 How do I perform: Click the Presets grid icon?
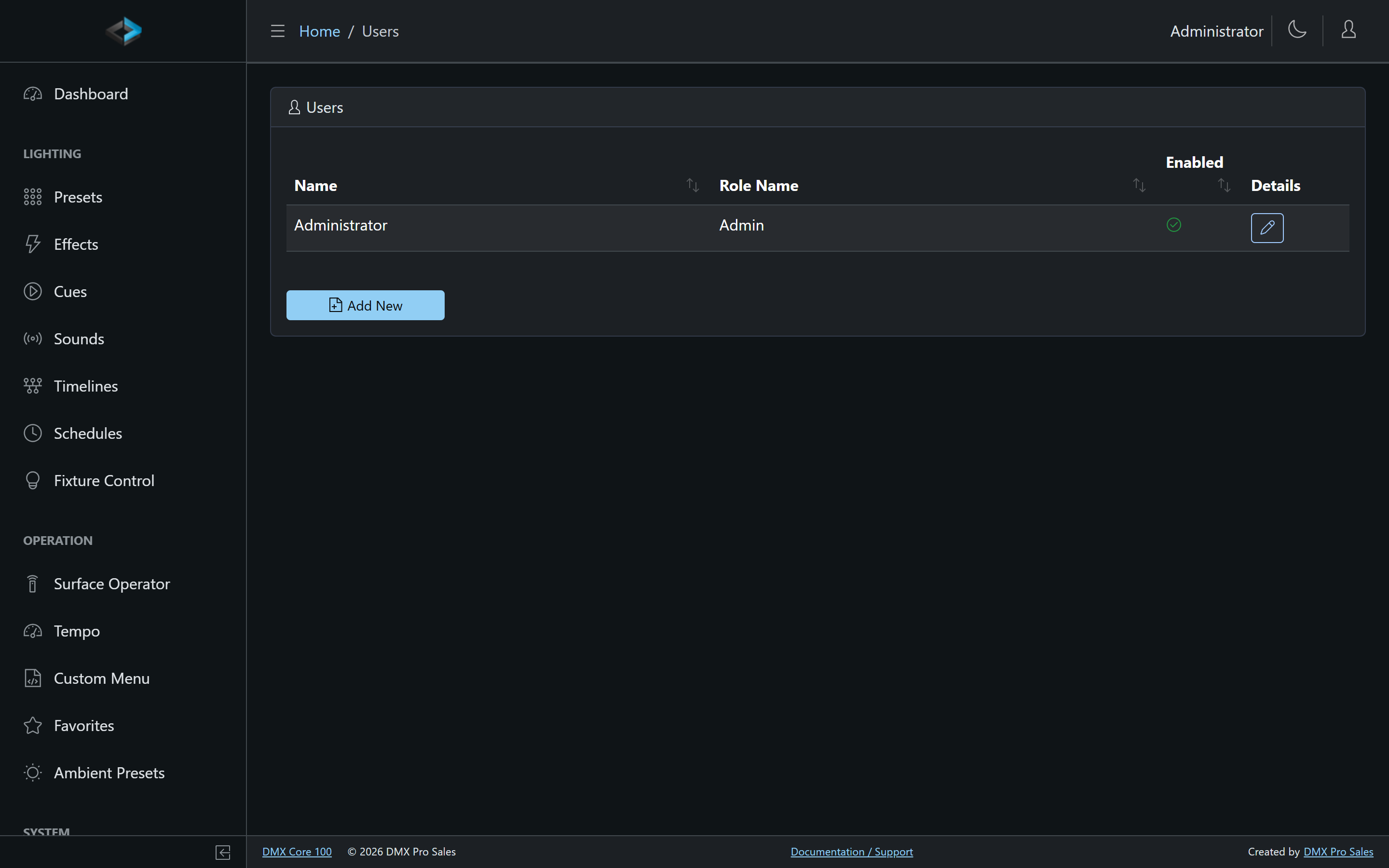point(33,197)
